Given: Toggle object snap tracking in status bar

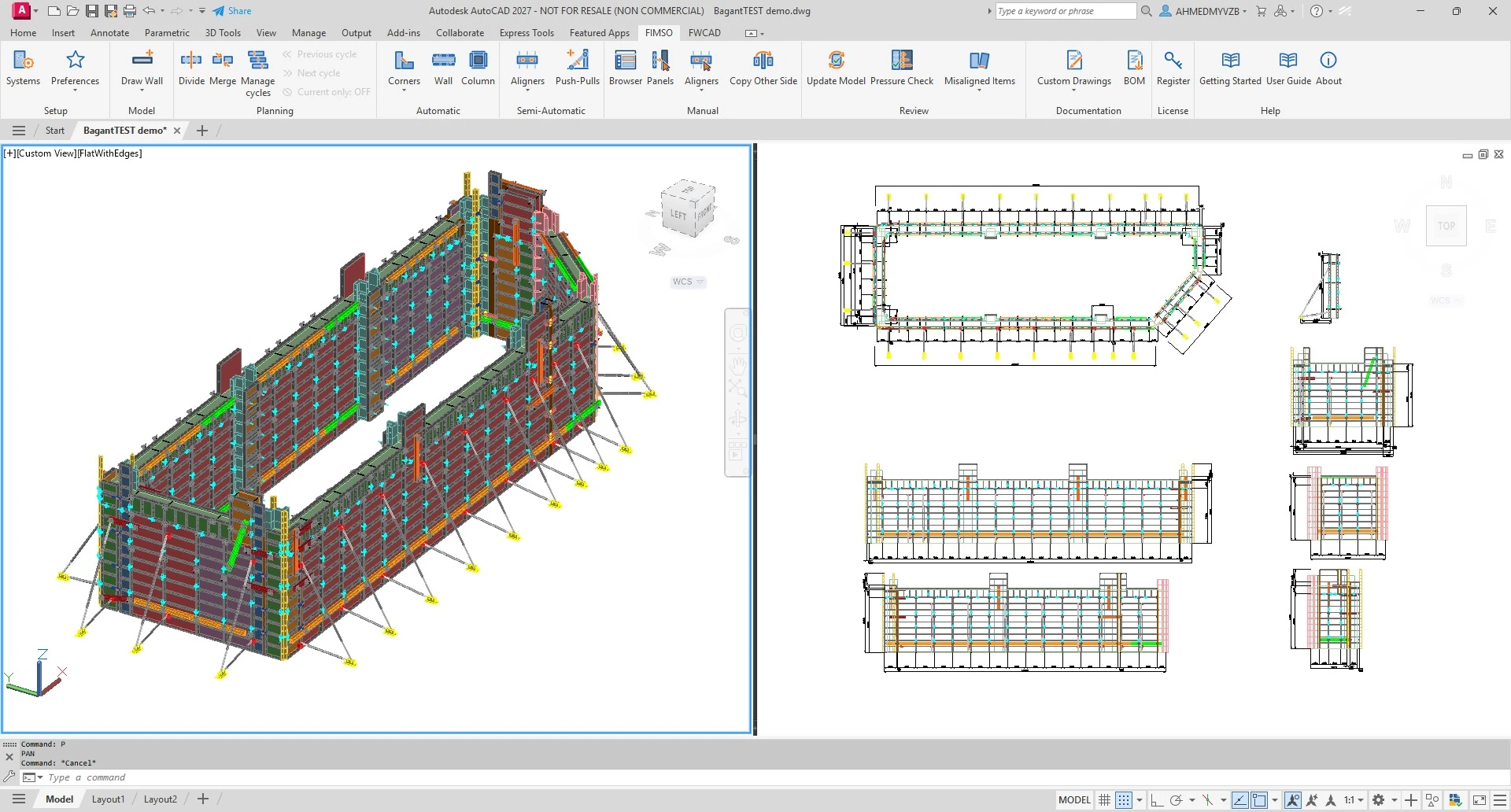Looking at the screenshot, I should click(x=1240, y=800).
